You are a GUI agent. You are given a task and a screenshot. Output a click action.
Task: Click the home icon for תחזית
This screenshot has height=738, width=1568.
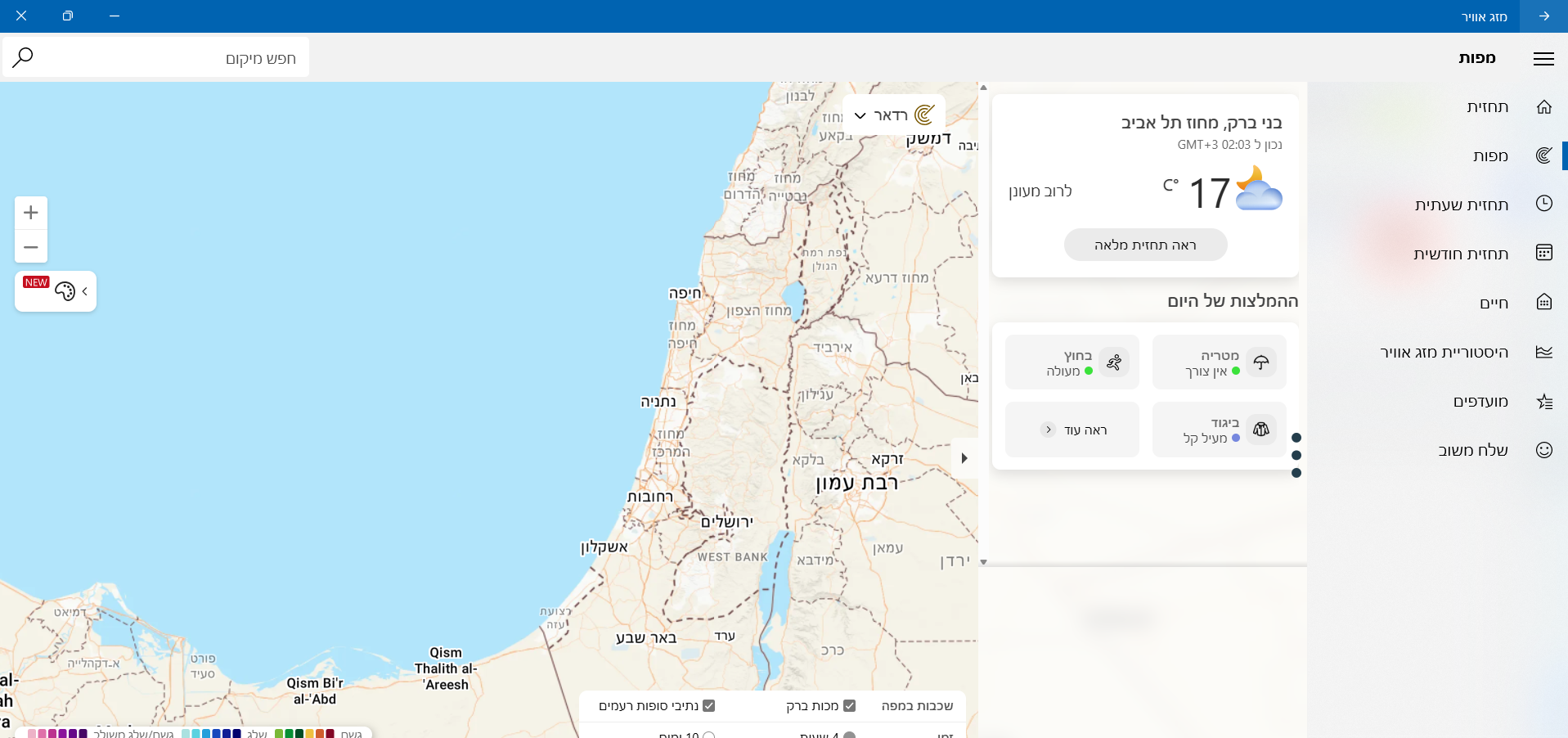click(1543, 107)
